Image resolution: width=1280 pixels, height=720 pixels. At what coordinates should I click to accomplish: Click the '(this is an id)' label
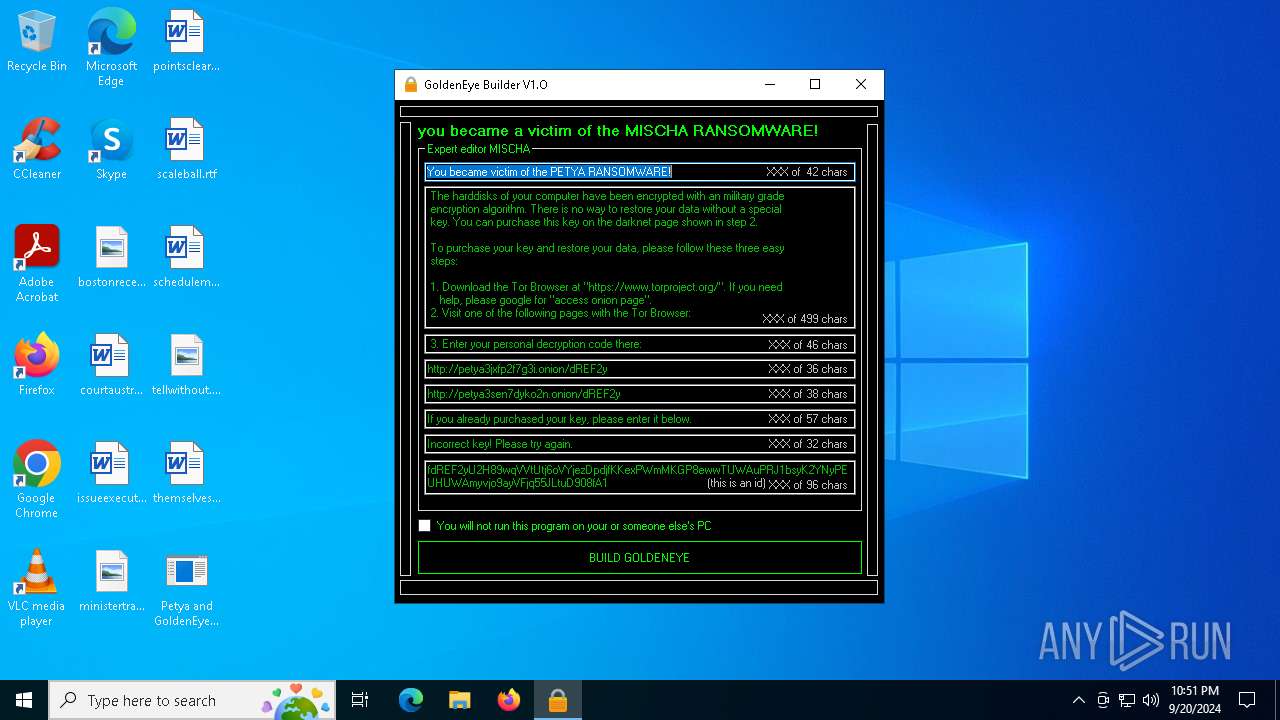[736, 484]
